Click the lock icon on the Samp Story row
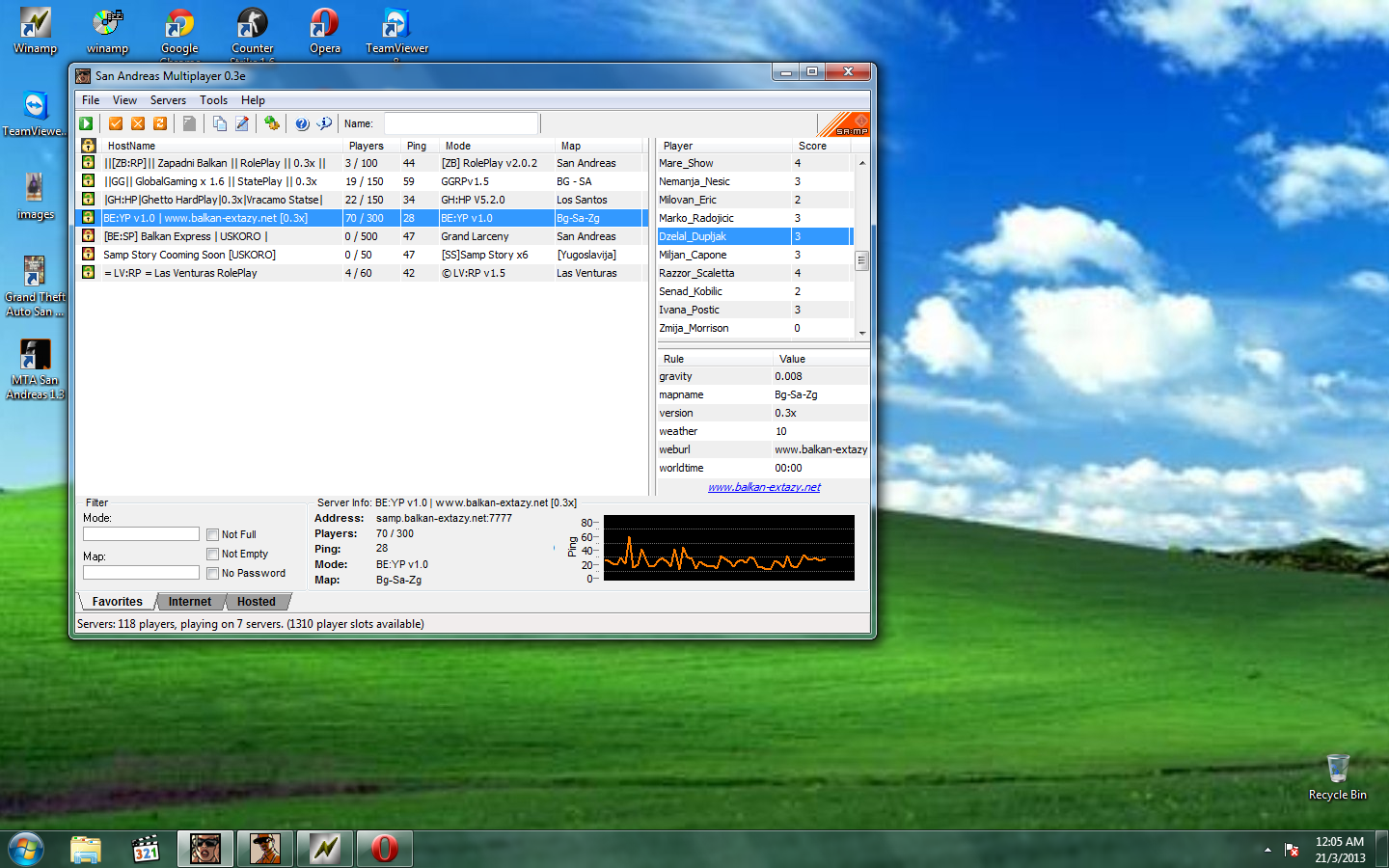The height and width of the screenshot is (868, 1389). click(88, 255)
